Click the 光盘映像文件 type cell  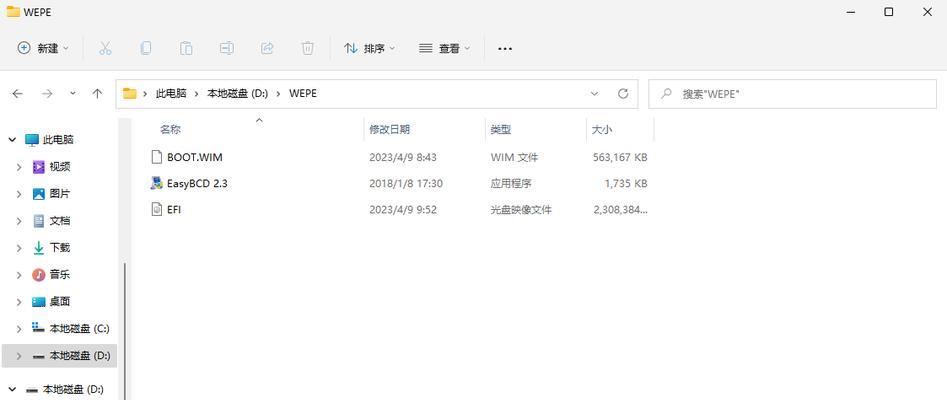[521, 210]
